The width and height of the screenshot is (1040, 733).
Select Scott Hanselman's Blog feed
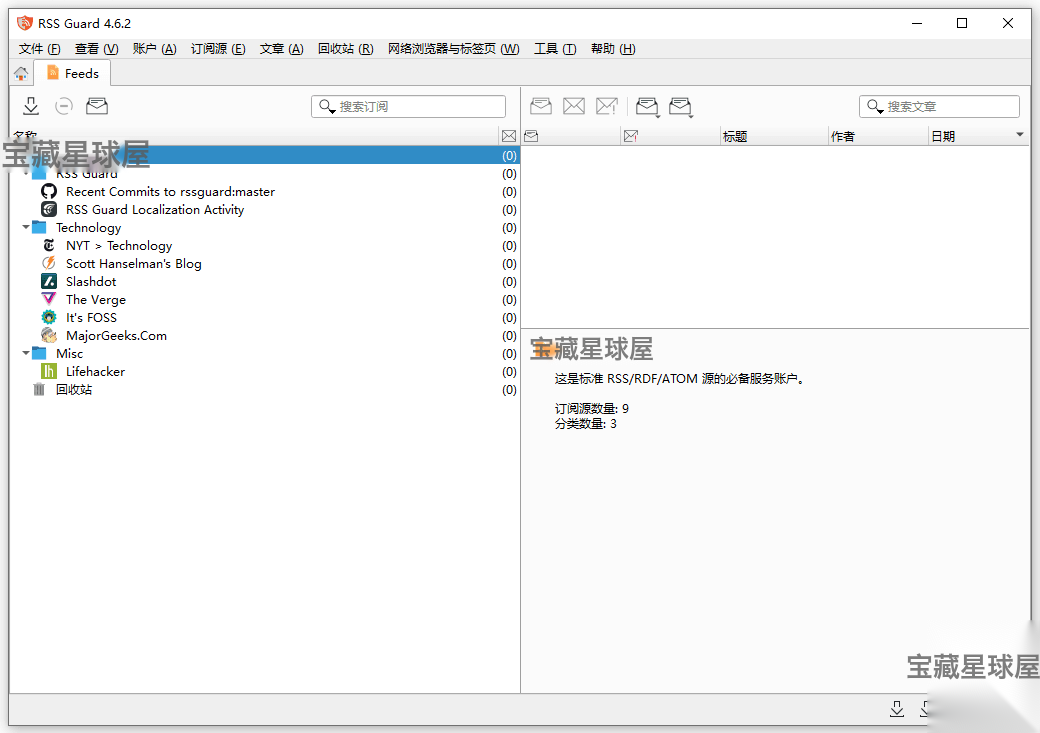[264, 263]
